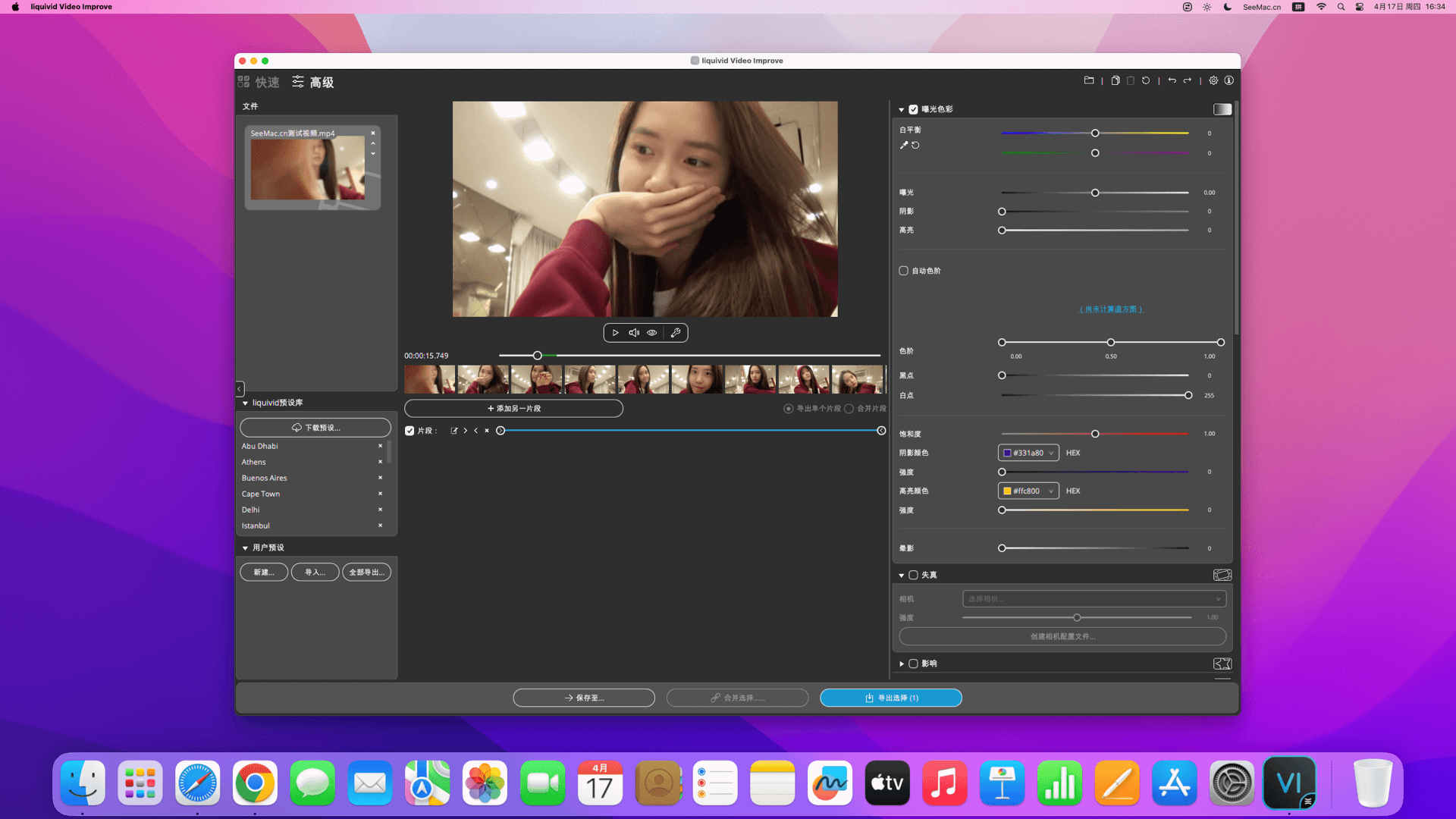Select the 导出单个片段 radio button

pos(789,409)
